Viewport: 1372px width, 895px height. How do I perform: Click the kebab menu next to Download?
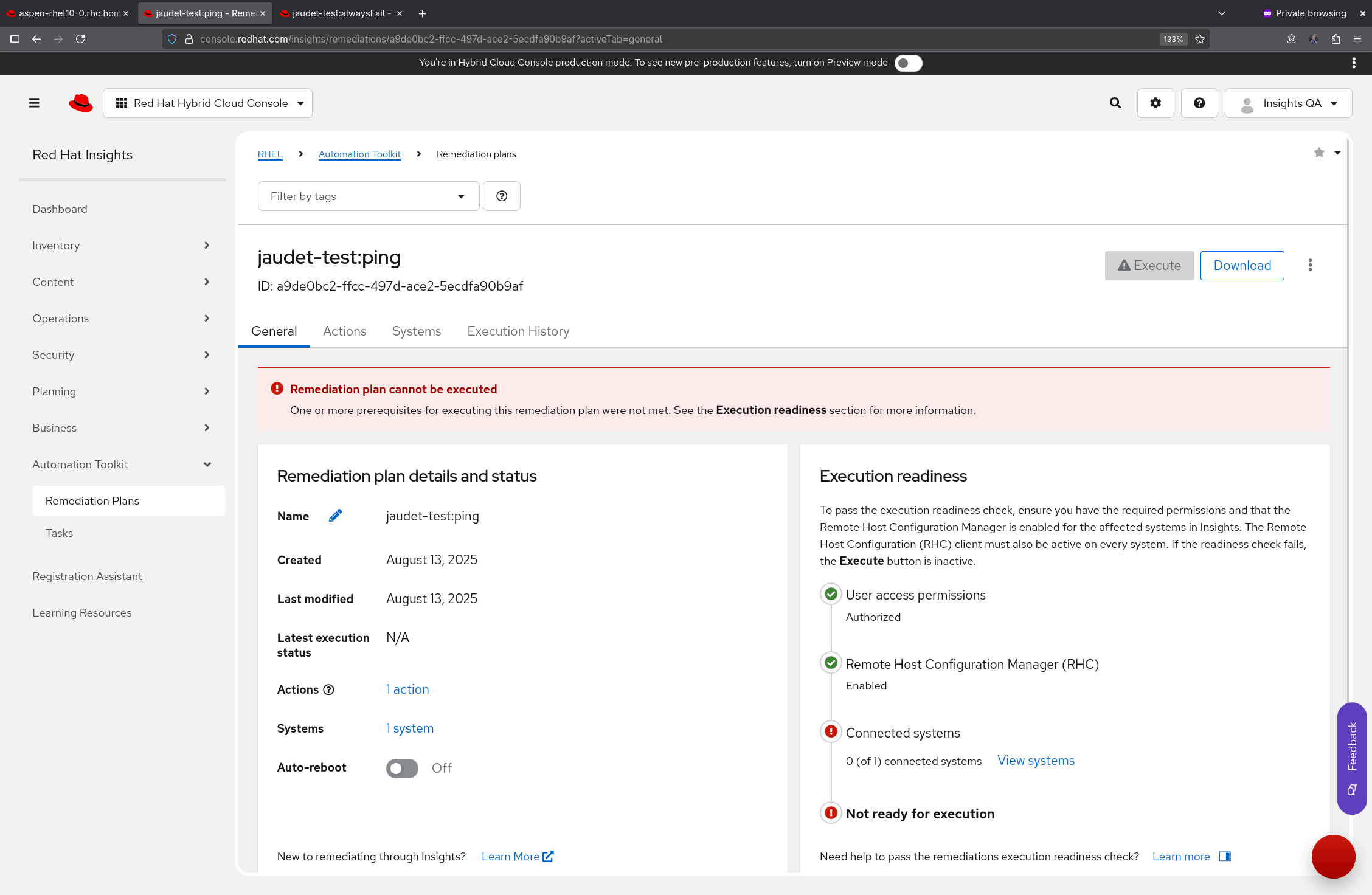[1310, 265]
